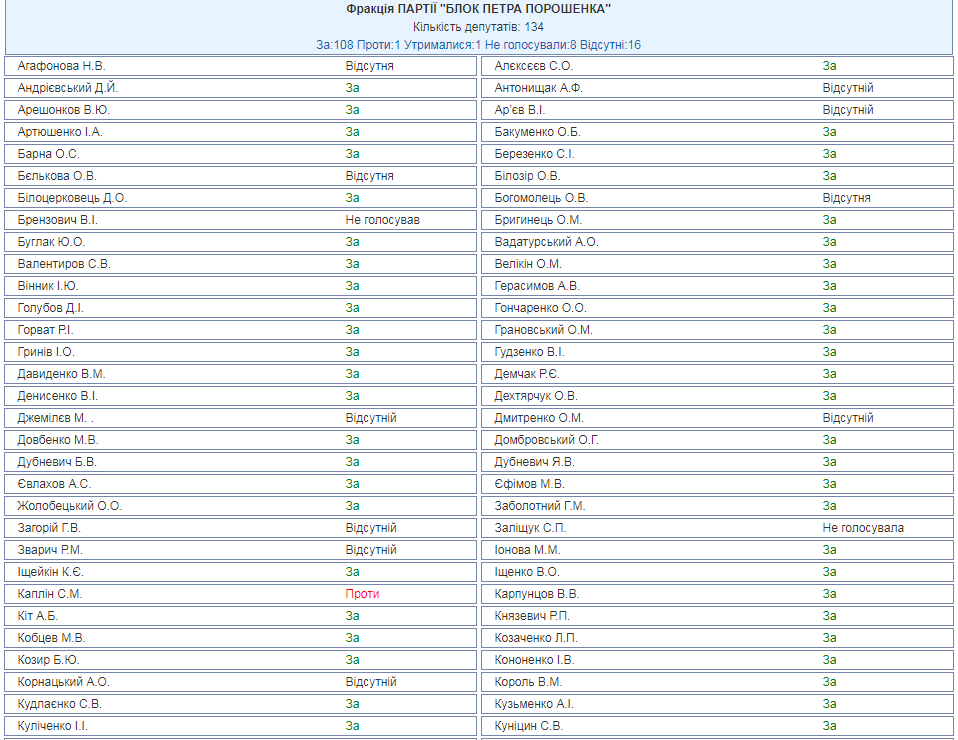Select the name Кононенко І.В.
The image size is (958, 740).
pos(534,660)
